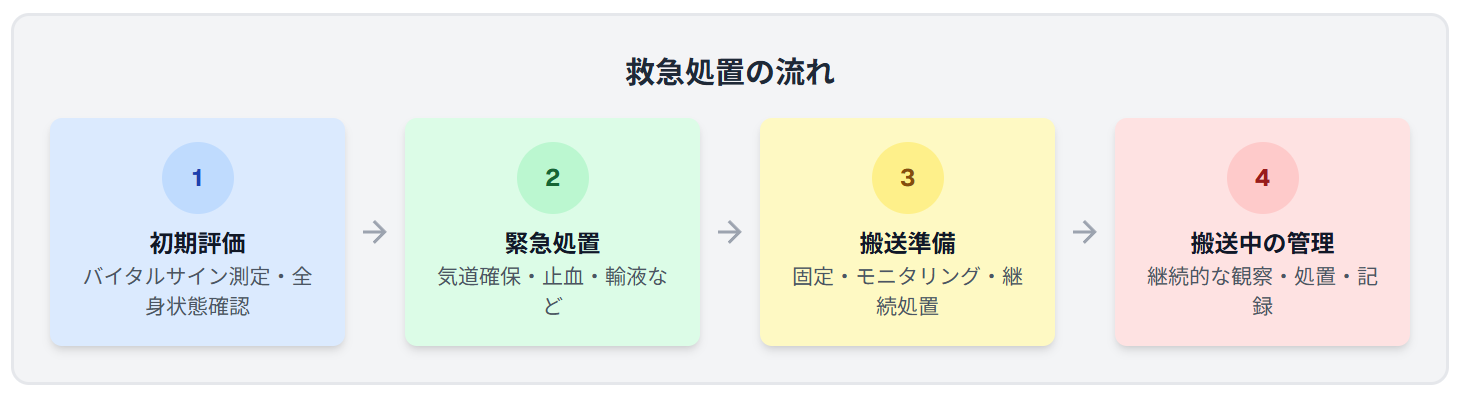The height and width of the screenshot is (396, 1460).
Task: Click the 救急処置の流れ title
Action: [x=730, y=73]
